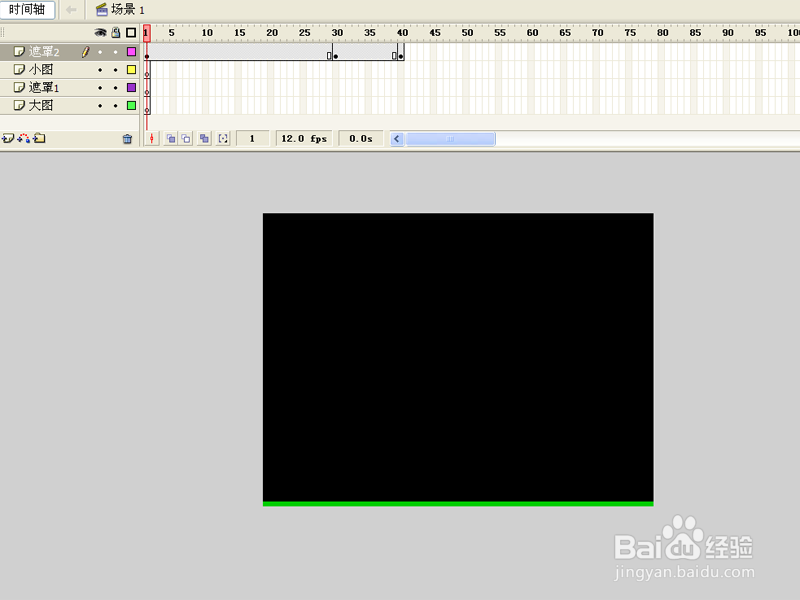Click the green strip at stage bottom
Image resolution: width=800 pixels, height=600 pixels.
pyautogui.click(x=458, y=504)
